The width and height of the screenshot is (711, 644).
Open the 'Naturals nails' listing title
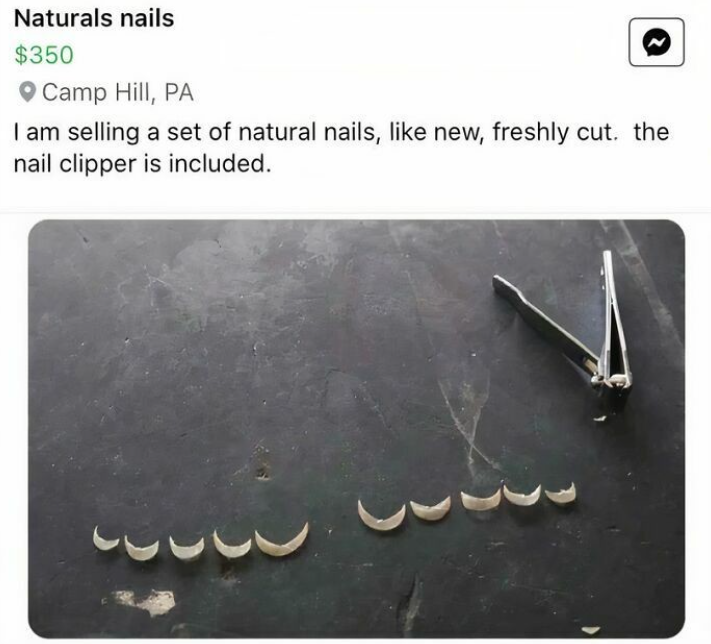coord(94,19)
